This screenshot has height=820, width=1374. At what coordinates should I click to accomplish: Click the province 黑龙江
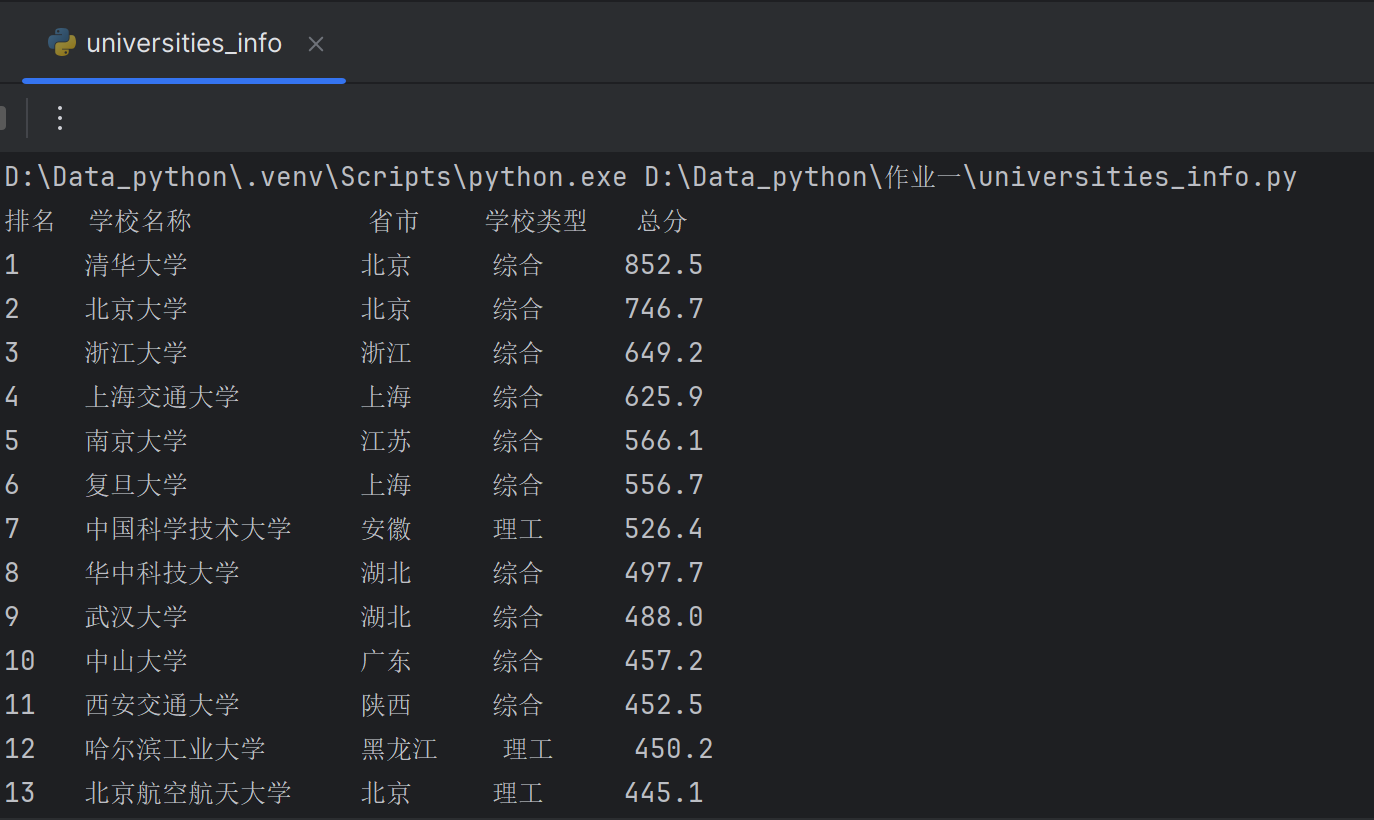click(x=399, y=749)
